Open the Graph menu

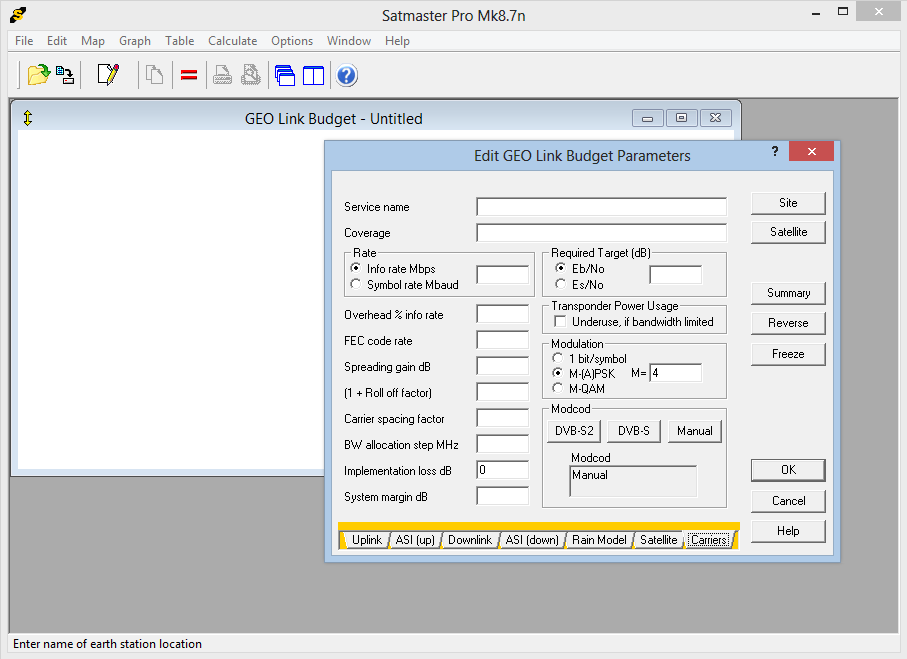click(135, 41)
